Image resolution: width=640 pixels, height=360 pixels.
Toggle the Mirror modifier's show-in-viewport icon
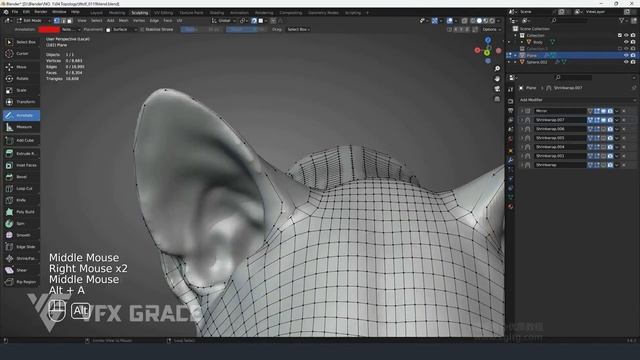[x=604, y=111]
